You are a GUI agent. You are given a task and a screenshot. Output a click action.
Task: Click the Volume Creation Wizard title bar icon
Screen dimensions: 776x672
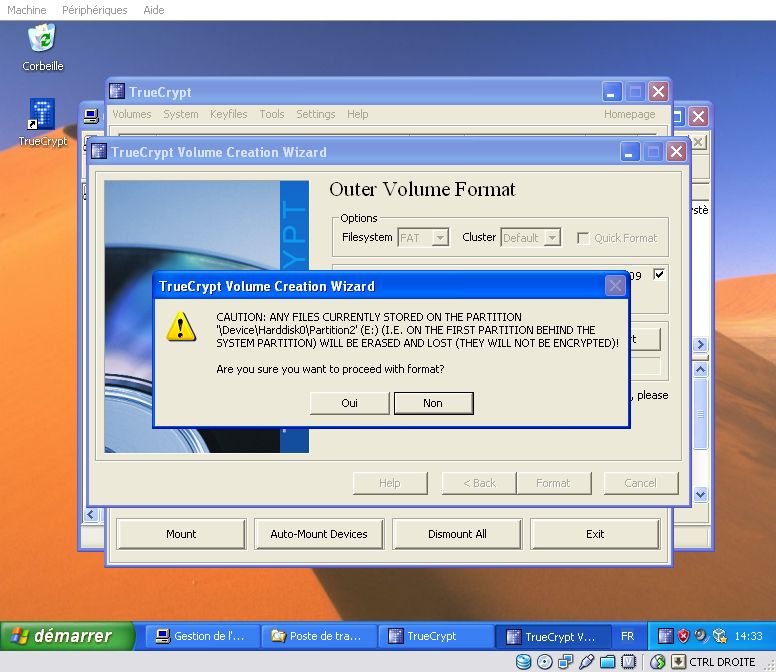99,151
